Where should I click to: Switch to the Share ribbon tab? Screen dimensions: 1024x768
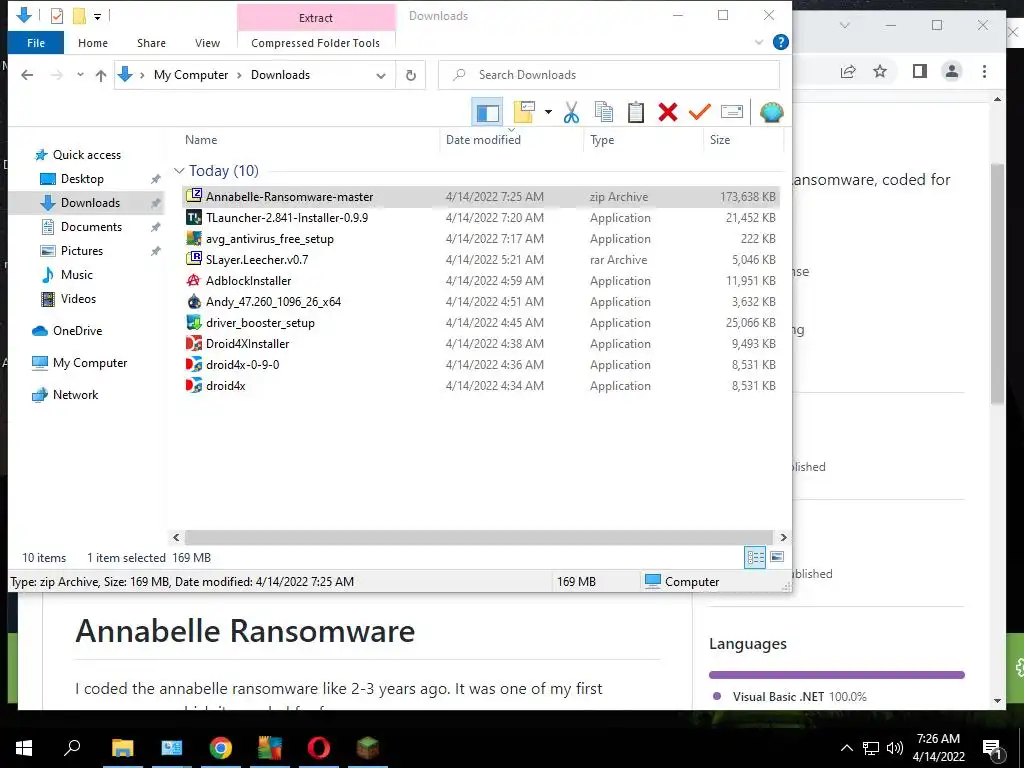(151, 43)
